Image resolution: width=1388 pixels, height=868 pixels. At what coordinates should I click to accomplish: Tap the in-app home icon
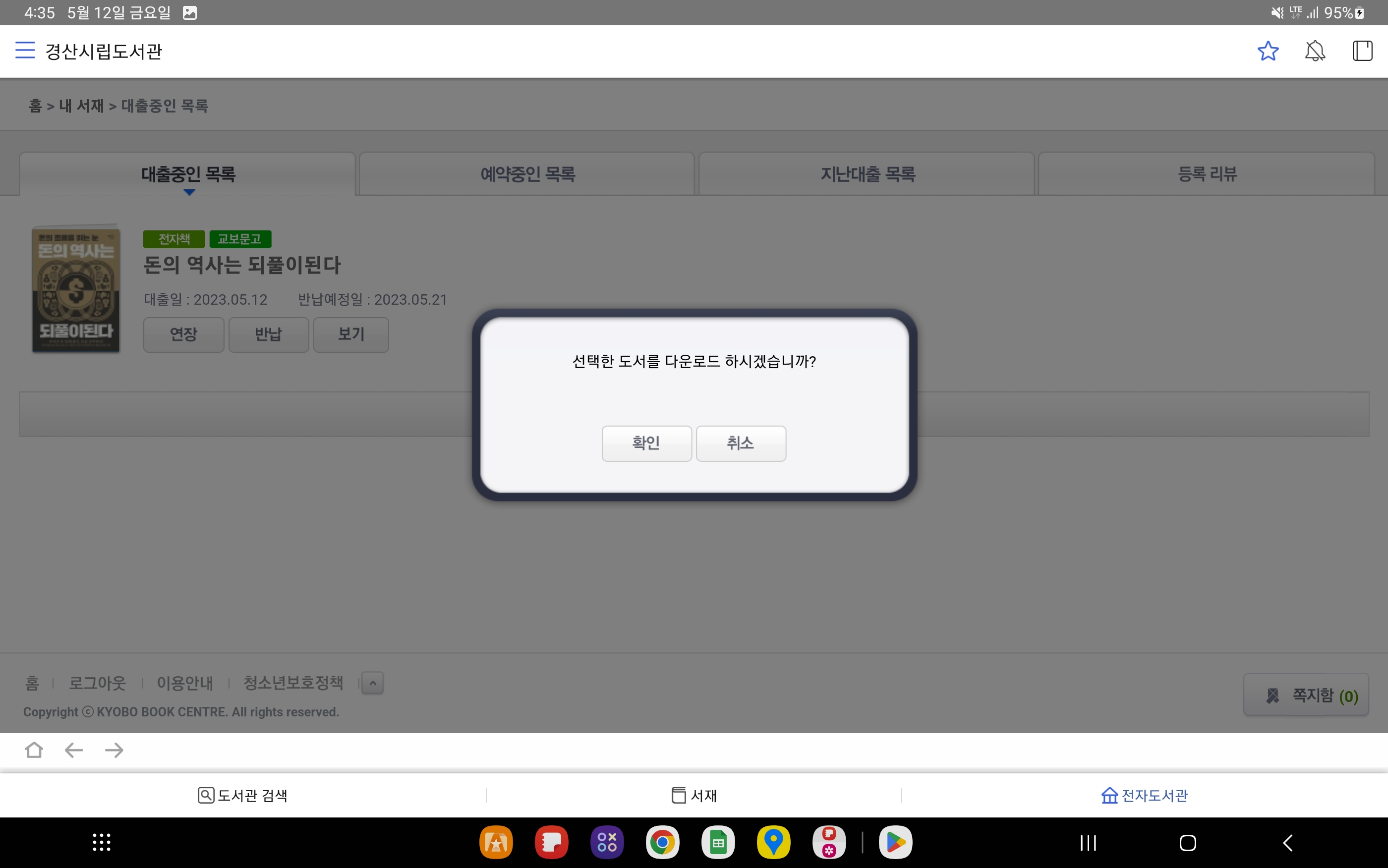[34, 750]
